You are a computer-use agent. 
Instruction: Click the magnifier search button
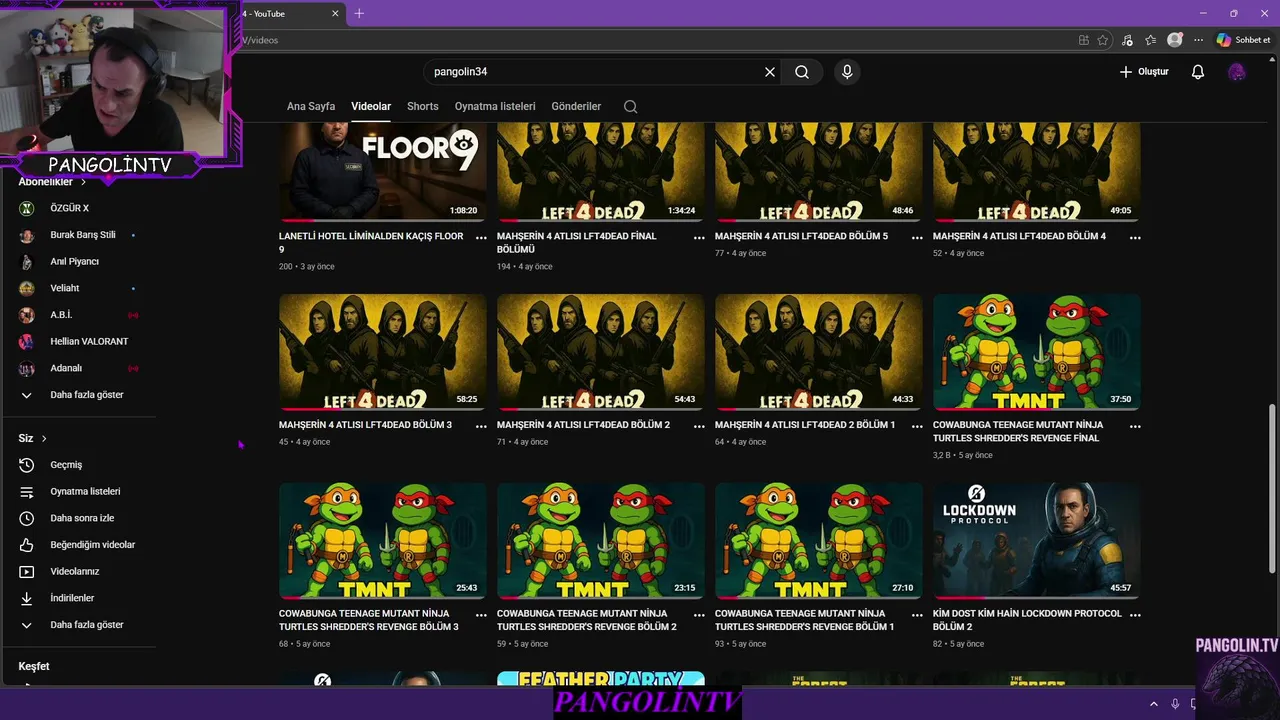(x=802, y=72)
